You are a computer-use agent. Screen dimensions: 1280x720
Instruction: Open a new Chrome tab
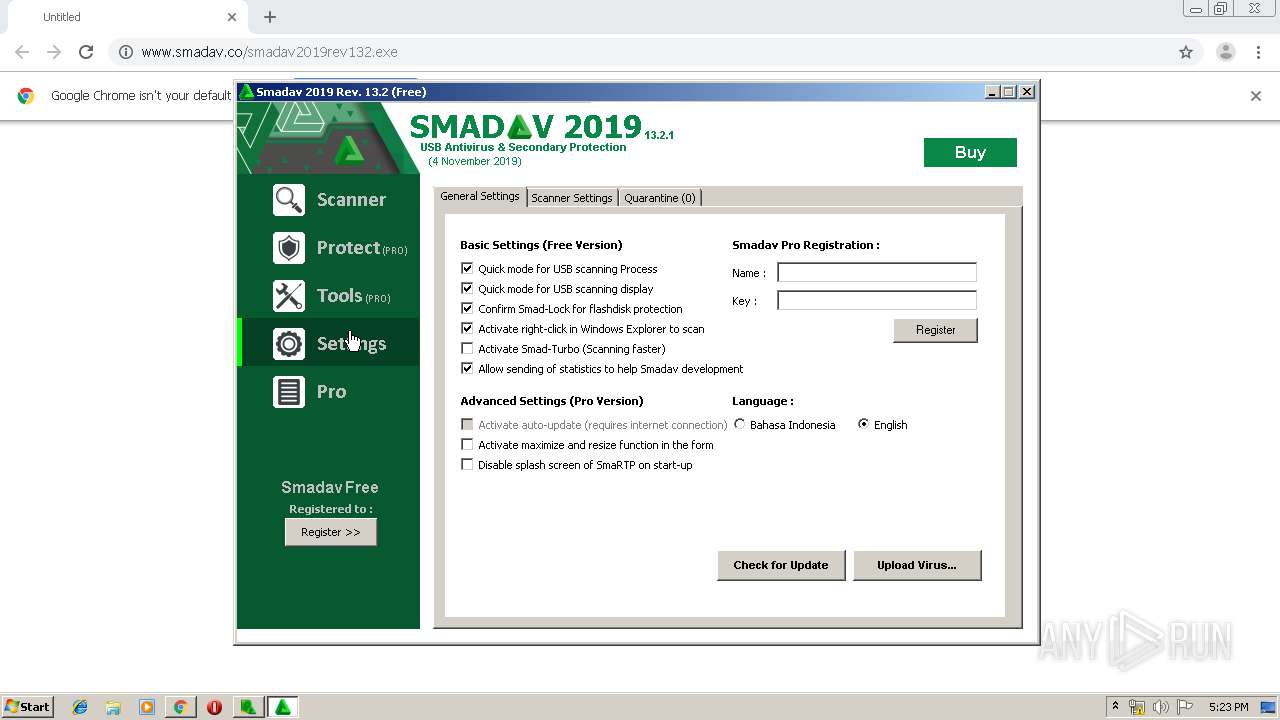270,17
